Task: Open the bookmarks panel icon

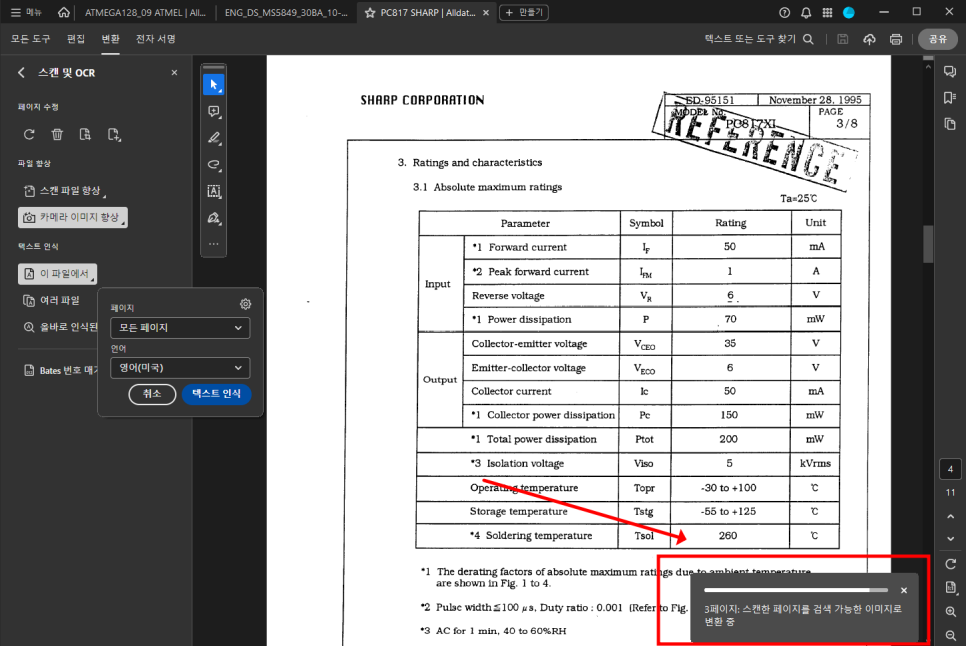Action: (950, 98)
